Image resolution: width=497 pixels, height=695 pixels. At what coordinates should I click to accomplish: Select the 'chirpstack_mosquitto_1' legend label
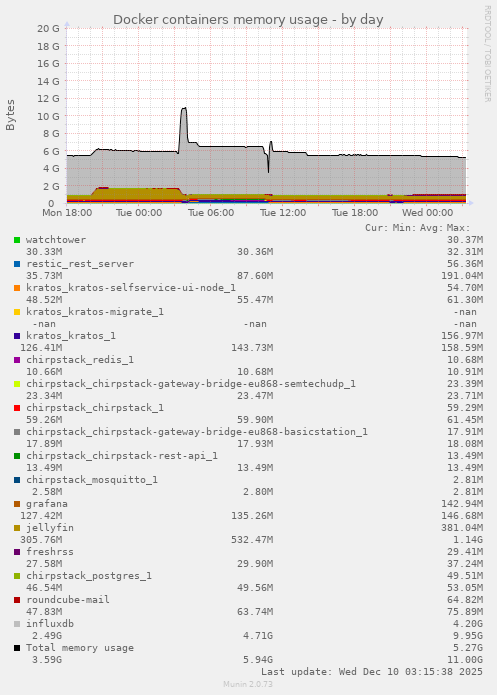(92, 479)
